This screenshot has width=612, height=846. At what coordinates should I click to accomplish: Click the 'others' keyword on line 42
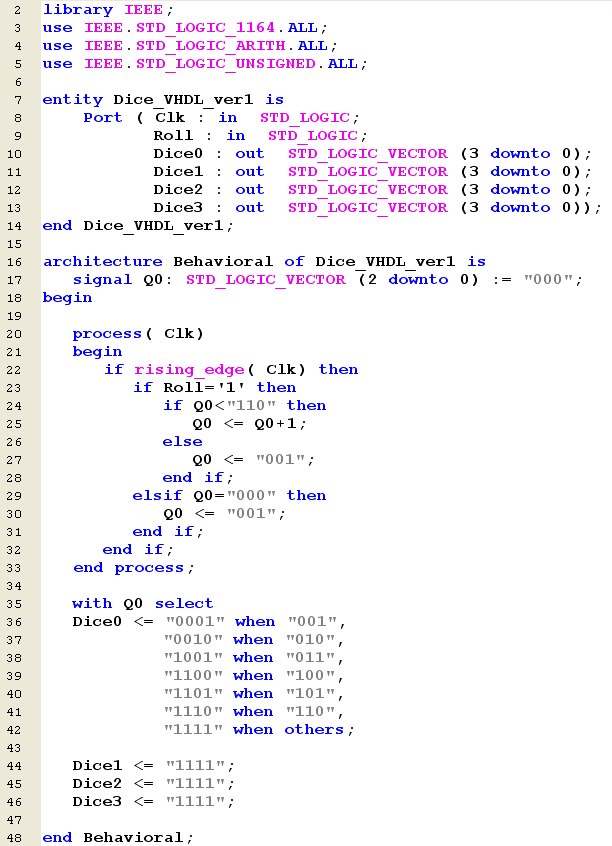[314, 729]
